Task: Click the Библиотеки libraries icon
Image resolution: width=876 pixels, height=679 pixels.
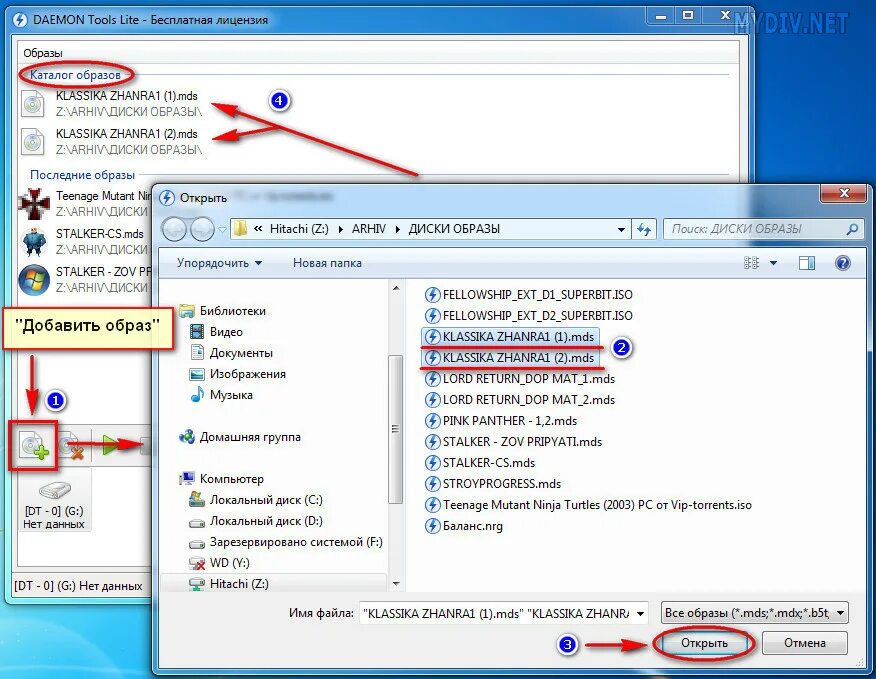Action: [187, 311]
